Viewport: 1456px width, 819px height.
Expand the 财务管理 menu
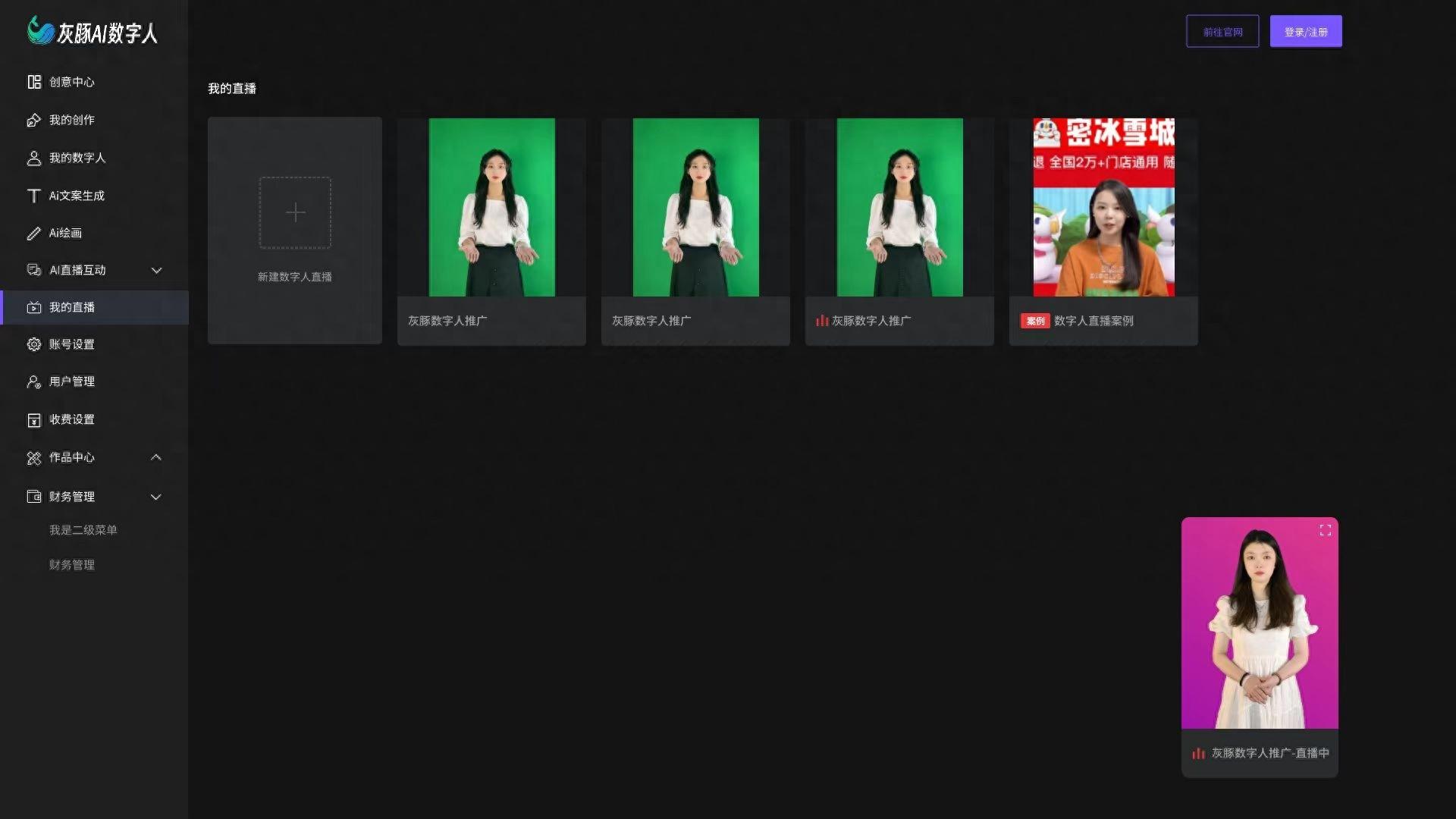[156, 497]
